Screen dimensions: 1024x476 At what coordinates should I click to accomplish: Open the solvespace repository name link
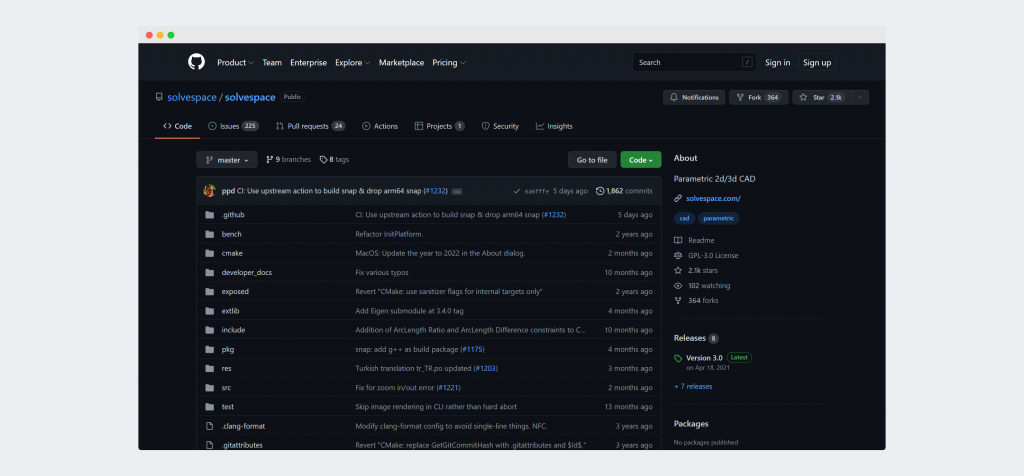click(x=250, y=97)
